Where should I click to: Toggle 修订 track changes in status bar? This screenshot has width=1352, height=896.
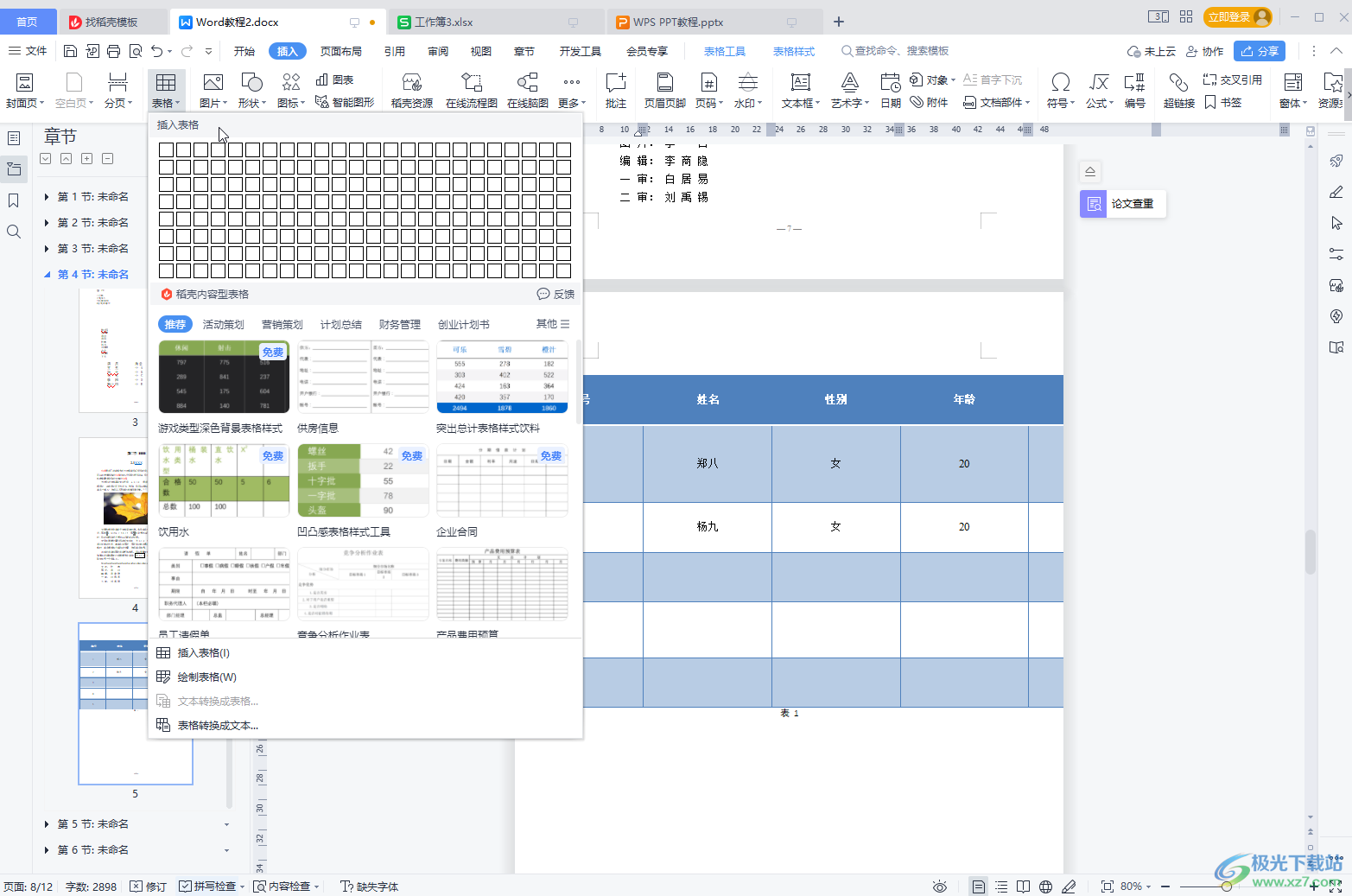tap(148, 886)
